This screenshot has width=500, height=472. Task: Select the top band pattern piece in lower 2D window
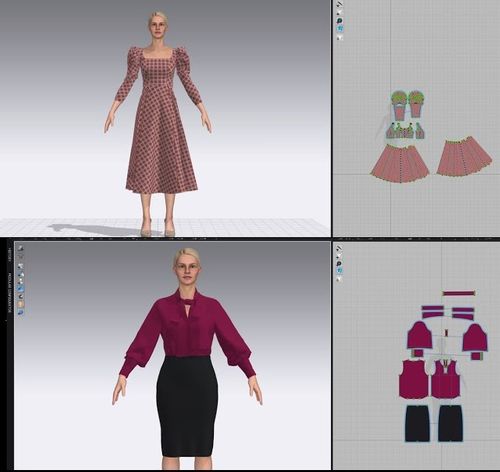pos(458,293)
